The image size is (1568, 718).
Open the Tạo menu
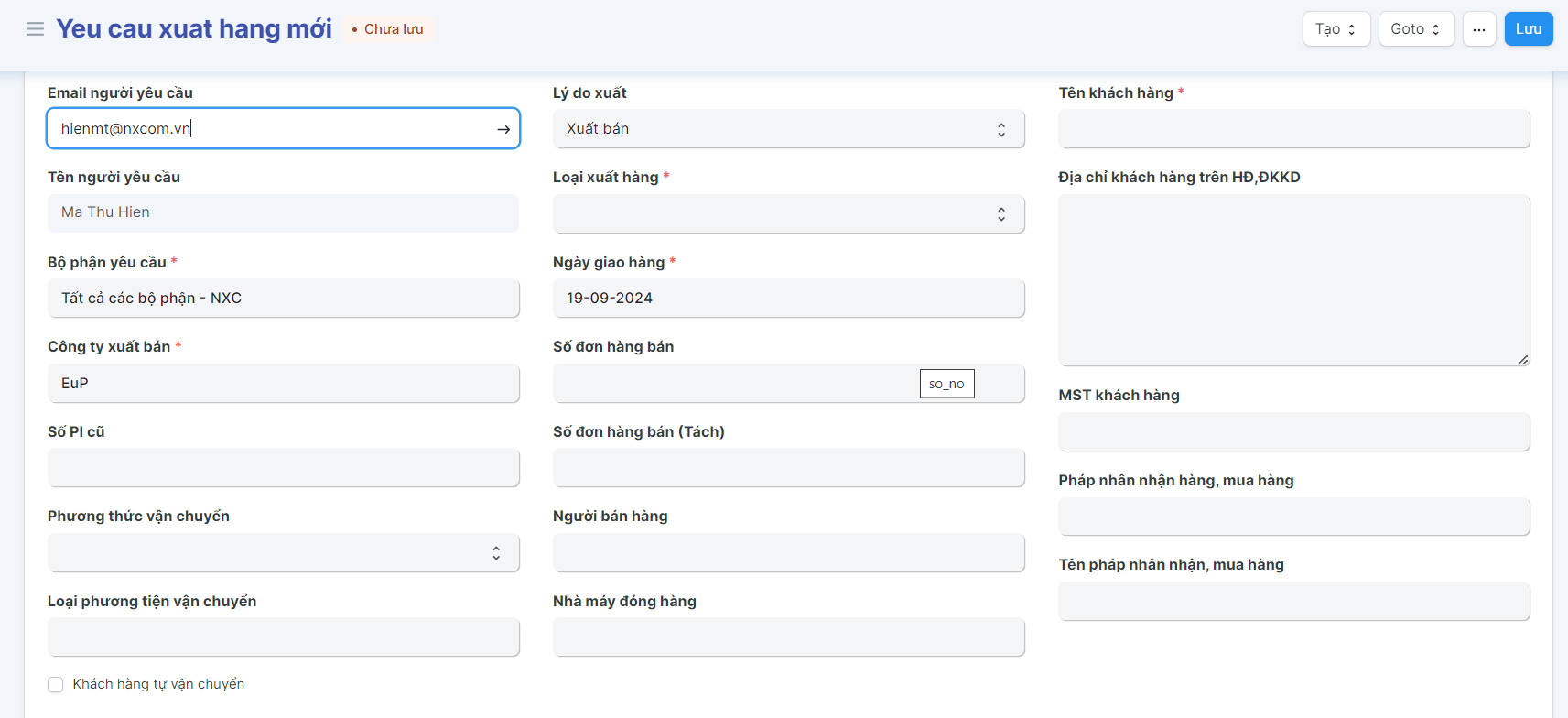1336,29
